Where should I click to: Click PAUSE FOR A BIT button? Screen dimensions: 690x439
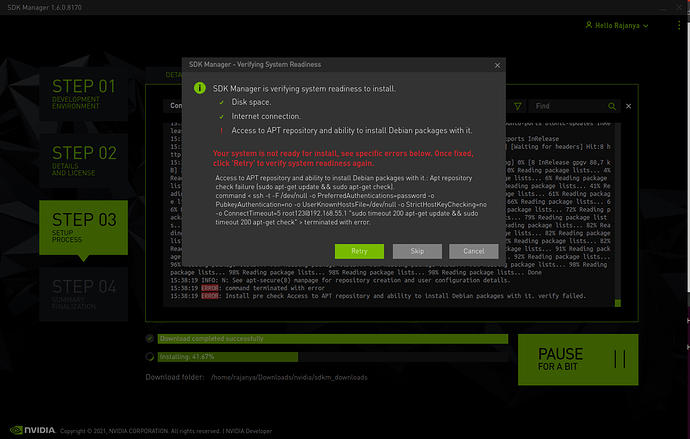click(578, 359)
